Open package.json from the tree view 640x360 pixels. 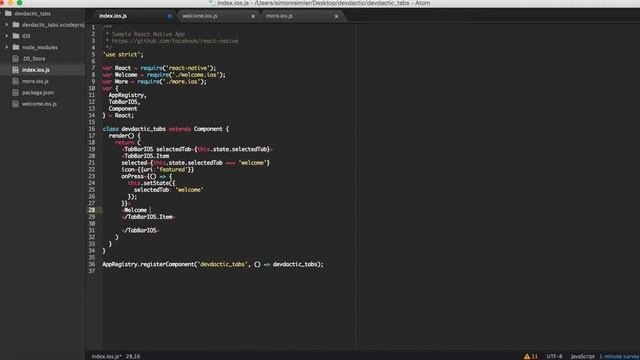pos(38,93)
